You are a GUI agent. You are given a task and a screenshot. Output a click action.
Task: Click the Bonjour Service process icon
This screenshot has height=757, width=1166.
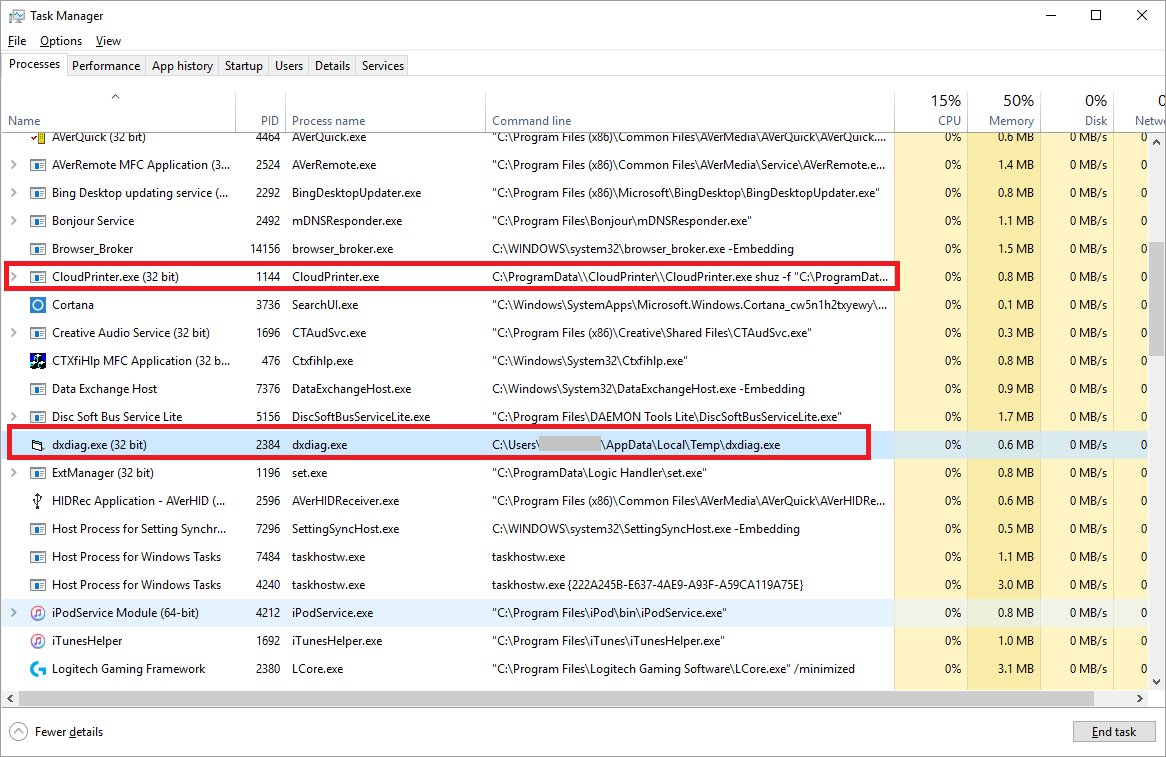pos(37,221)
